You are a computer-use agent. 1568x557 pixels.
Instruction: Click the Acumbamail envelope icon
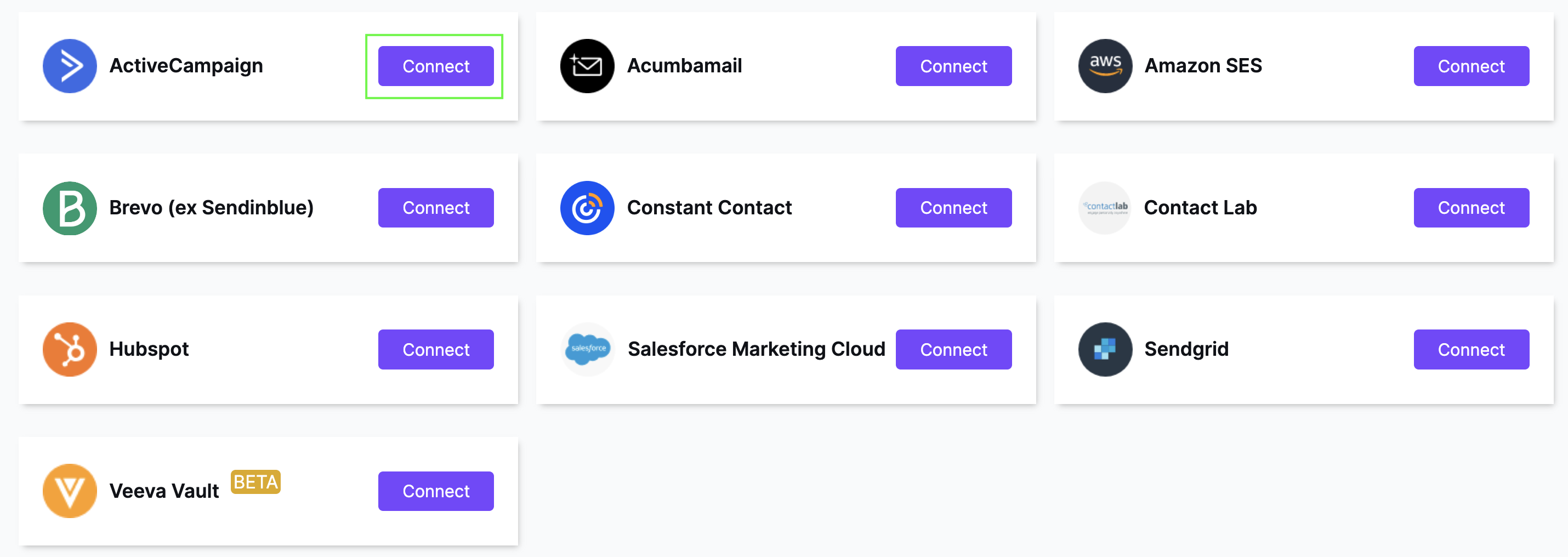point(587,66)
